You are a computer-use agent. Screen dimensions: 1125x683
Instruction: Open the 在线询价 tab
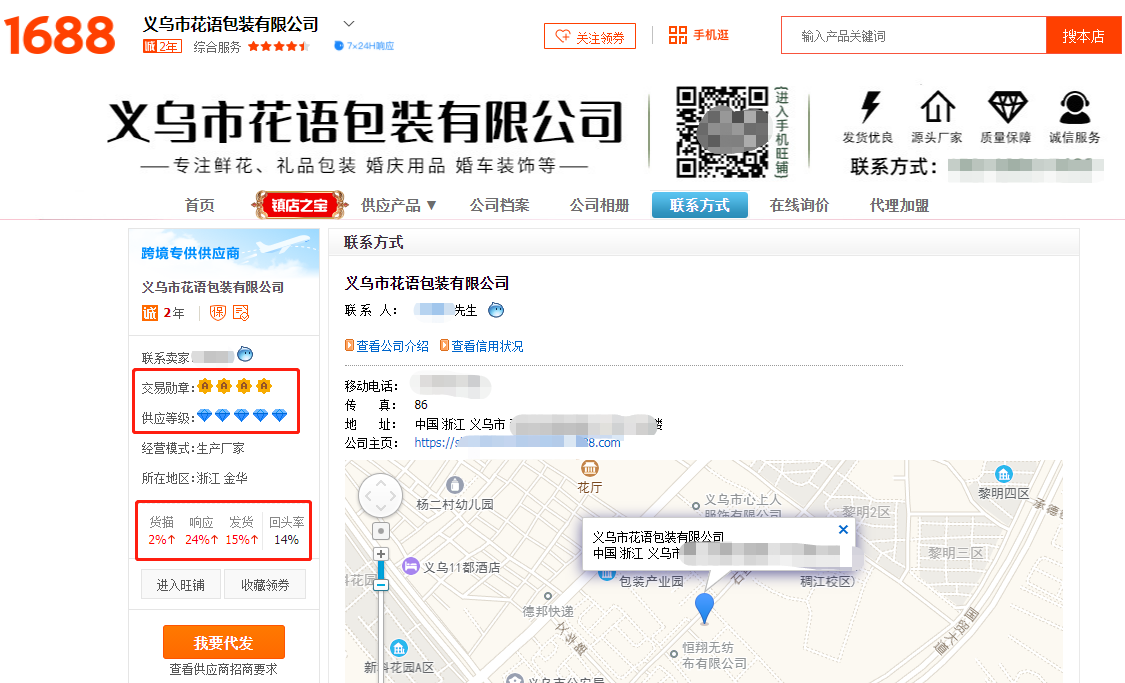[799, 205]
